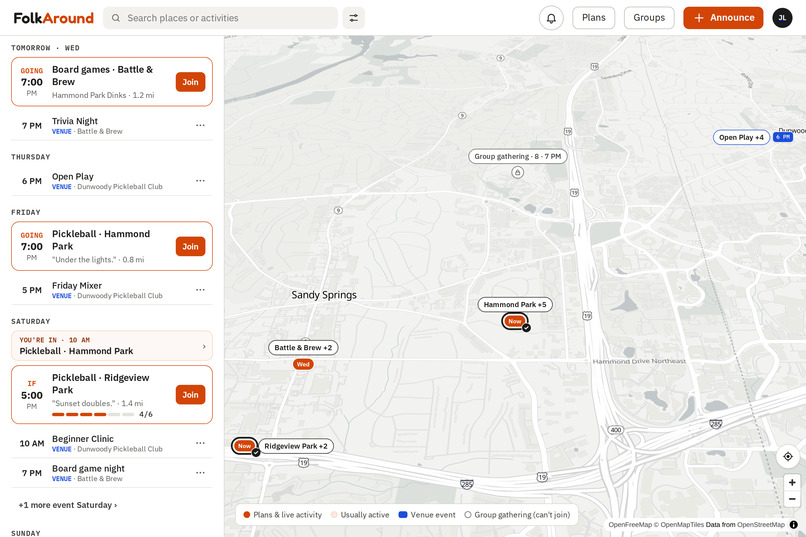The width and height of the screenshot is (806, 537).
Task: Open Friday Mixer more options
Action: (x=200, y=290)
